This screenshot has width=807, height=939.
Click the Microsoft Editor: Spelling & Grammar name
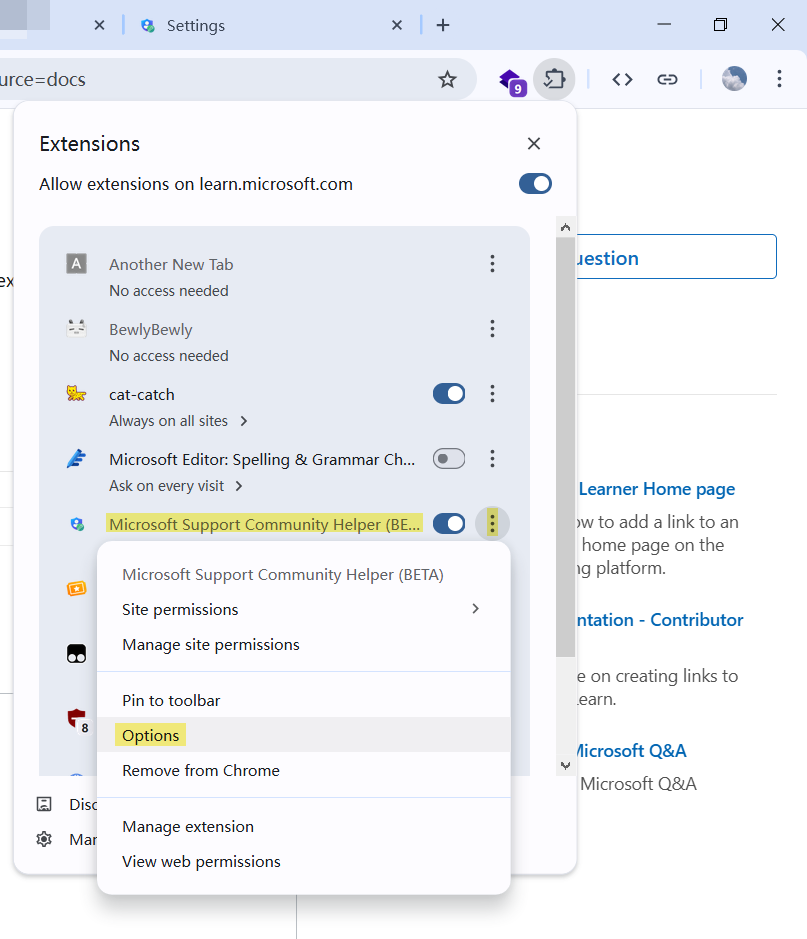(x=262, y=459)
